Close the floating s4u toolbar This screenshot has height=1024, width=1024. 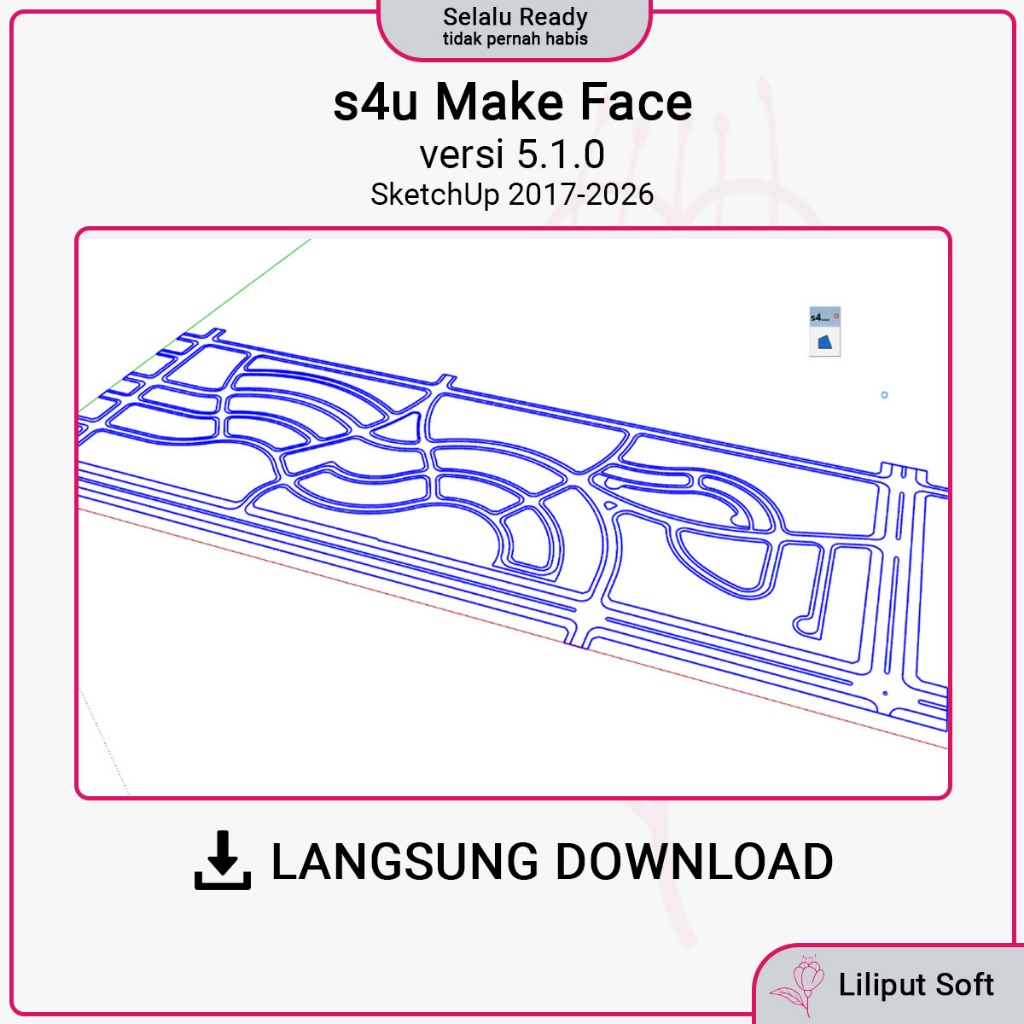click(x=837, y=316)
